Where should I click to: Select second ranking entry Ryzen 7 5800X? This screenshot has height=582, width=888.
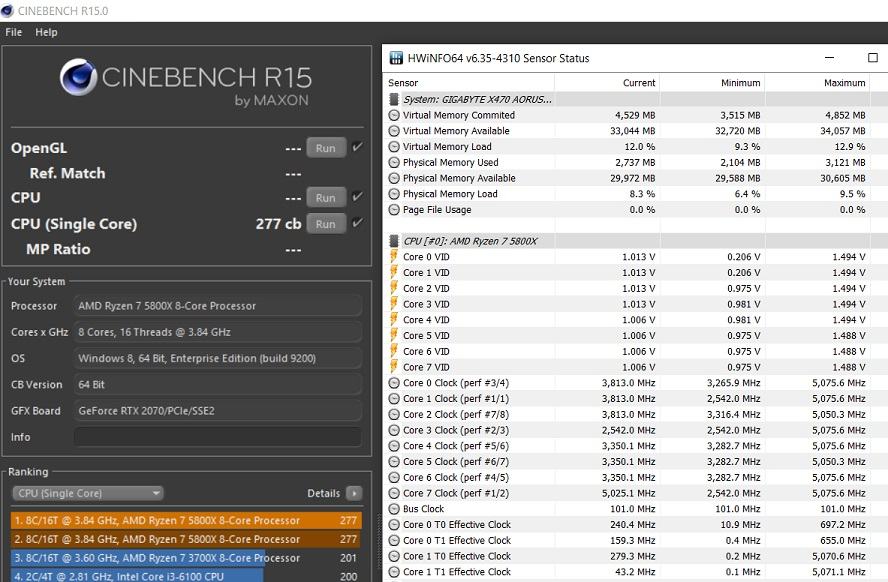point(186,539)
